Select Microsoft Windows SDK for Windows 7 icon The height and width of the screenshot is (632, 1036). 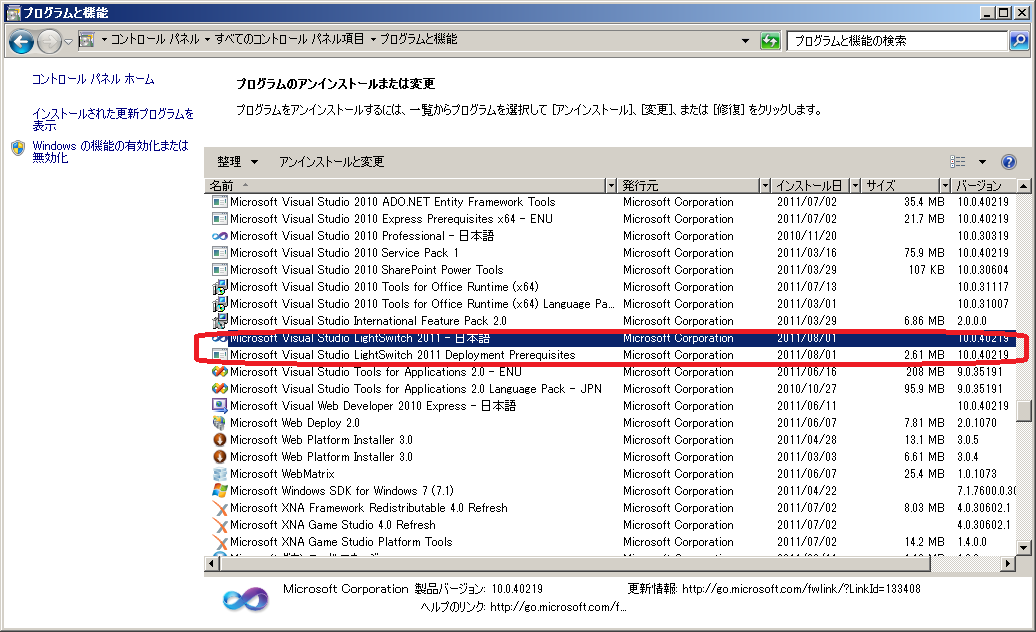pyautogui.click(x=220, y=491)
